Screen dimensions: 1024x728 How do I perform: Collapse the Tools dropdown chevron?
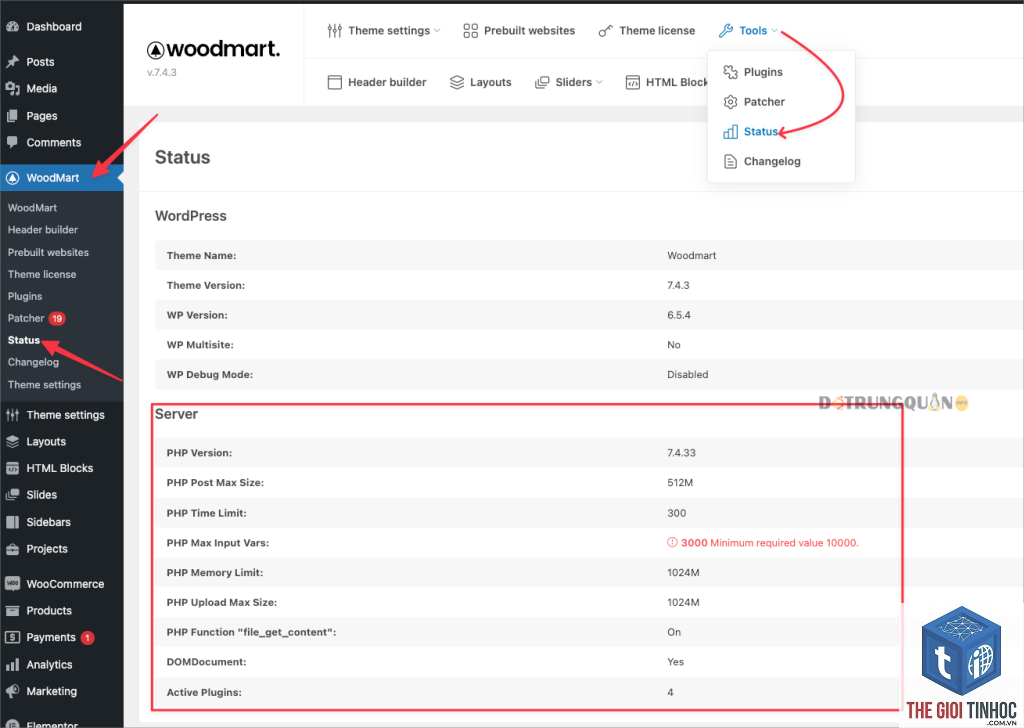tap(774, 31)
